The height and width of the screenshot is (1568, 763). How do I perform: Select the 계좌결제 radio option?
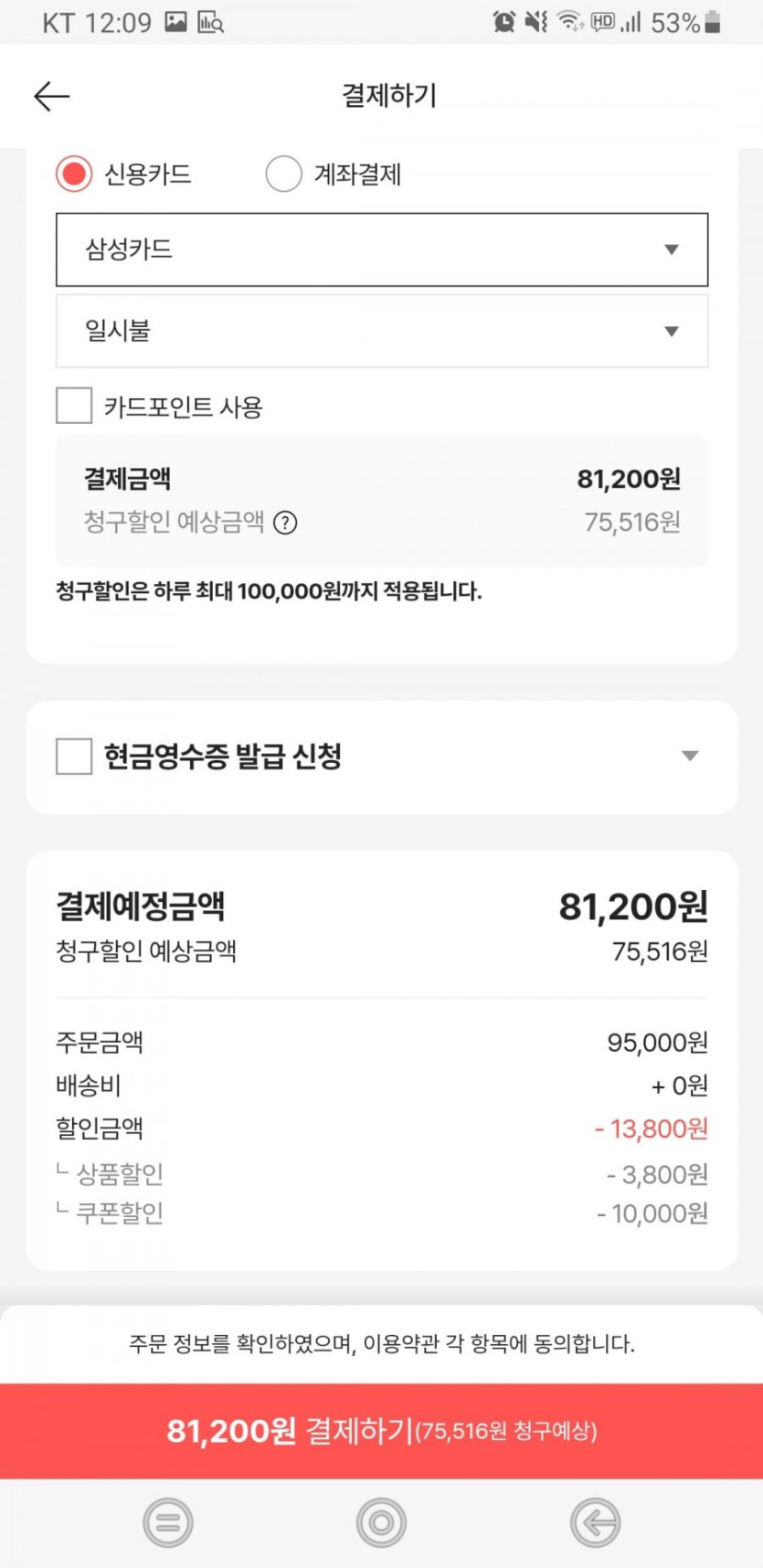(283, 174)
